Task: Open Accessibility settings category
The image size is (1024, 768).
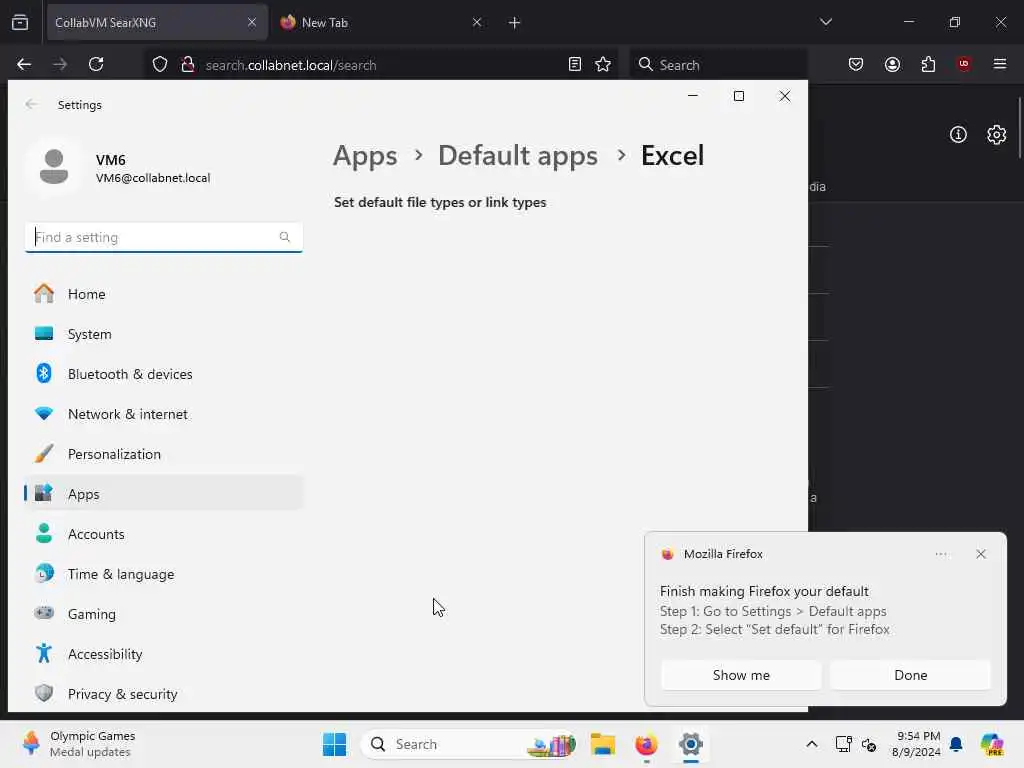Action: tap(163, 654)
